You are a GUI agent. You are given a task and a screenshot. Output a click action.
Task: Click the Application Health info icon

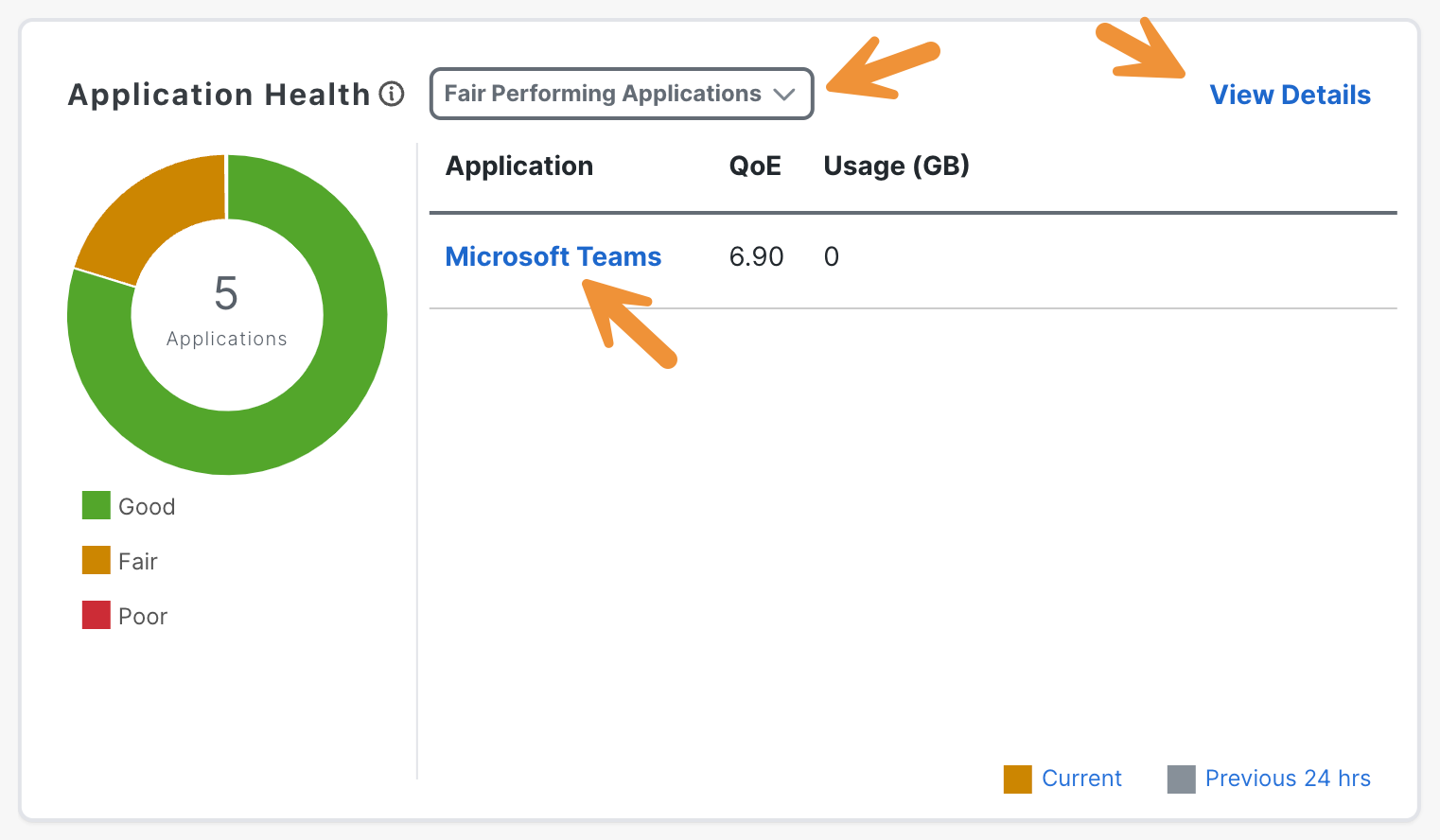coord(392,94)
